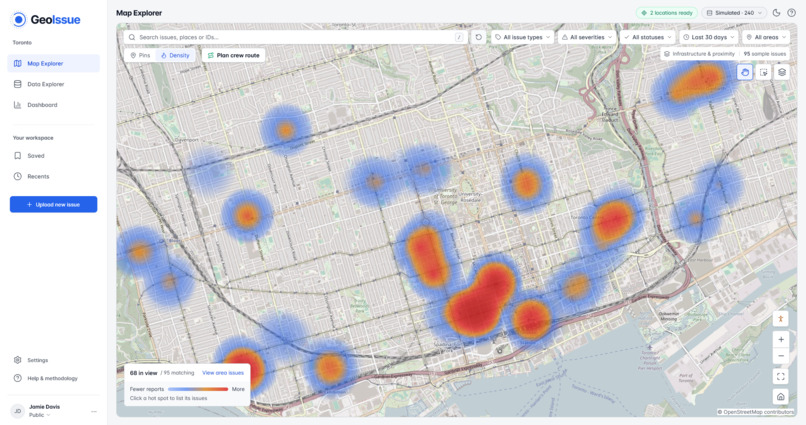Click the Toronto label in sidebar
The image size is (806, 425).
[x=22, y=43]
